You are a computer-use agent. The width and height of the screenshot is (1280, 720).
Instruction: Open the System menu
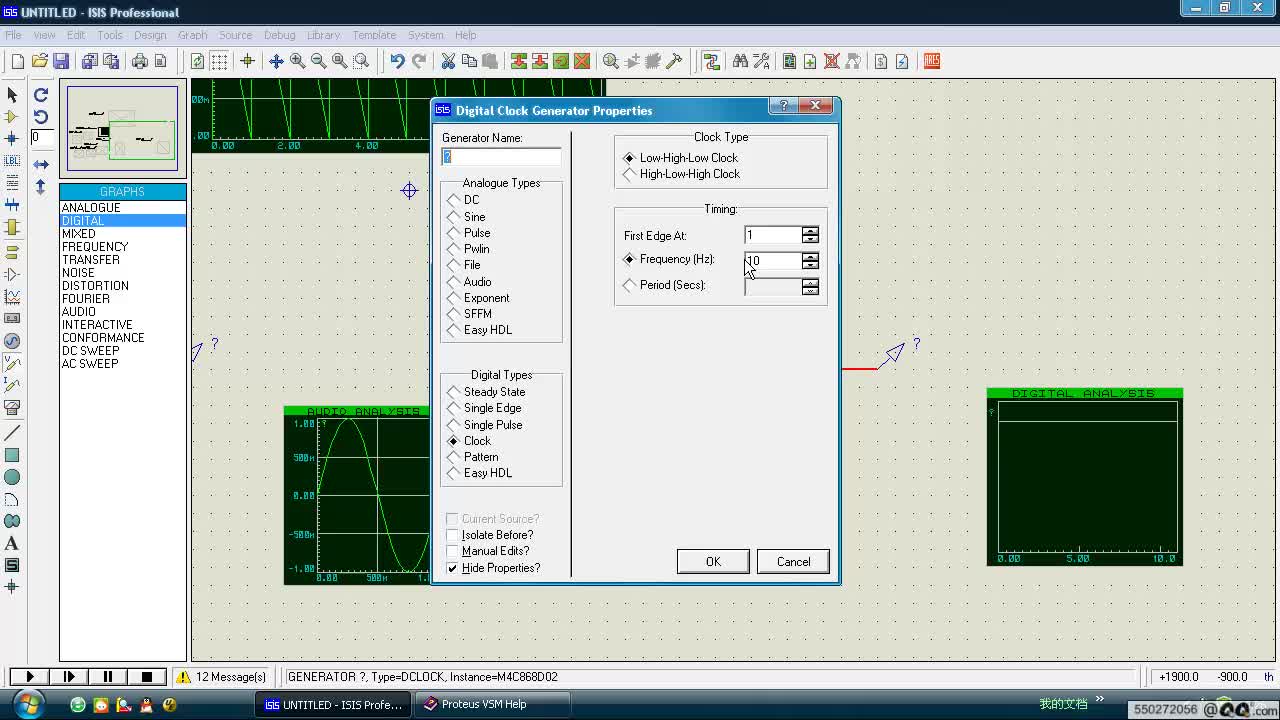coord(425,35)
